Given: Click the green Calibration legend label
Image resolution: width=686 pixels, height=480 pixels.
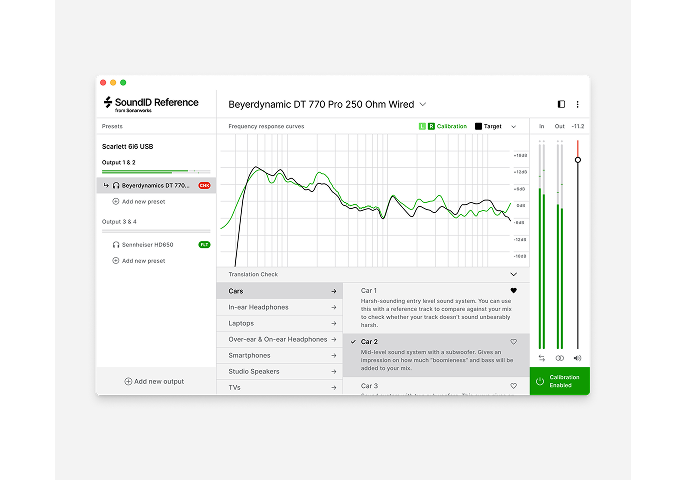Looking at the screenshot, I should [x=452, y=126].
